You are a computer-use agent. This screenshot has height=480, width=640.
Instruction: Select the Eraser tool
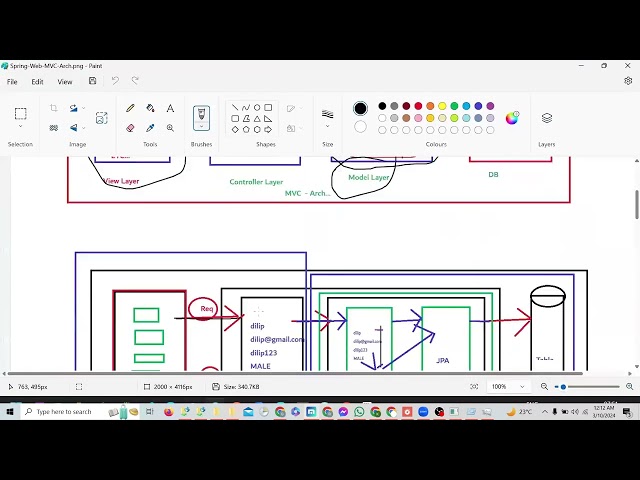tap(130, 128)
